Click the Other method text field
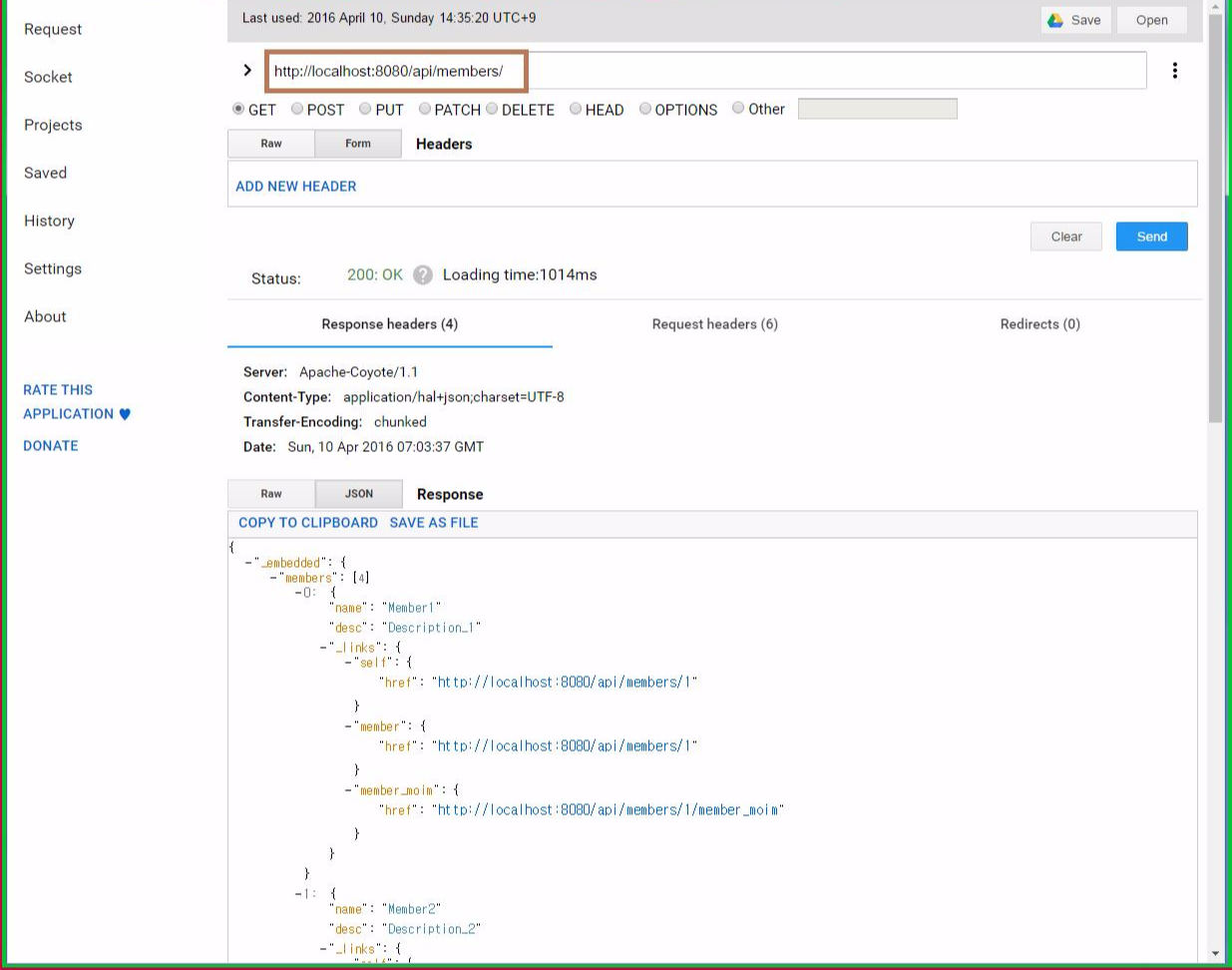The width and height of the screenshot is (1232, 970). 878,109
